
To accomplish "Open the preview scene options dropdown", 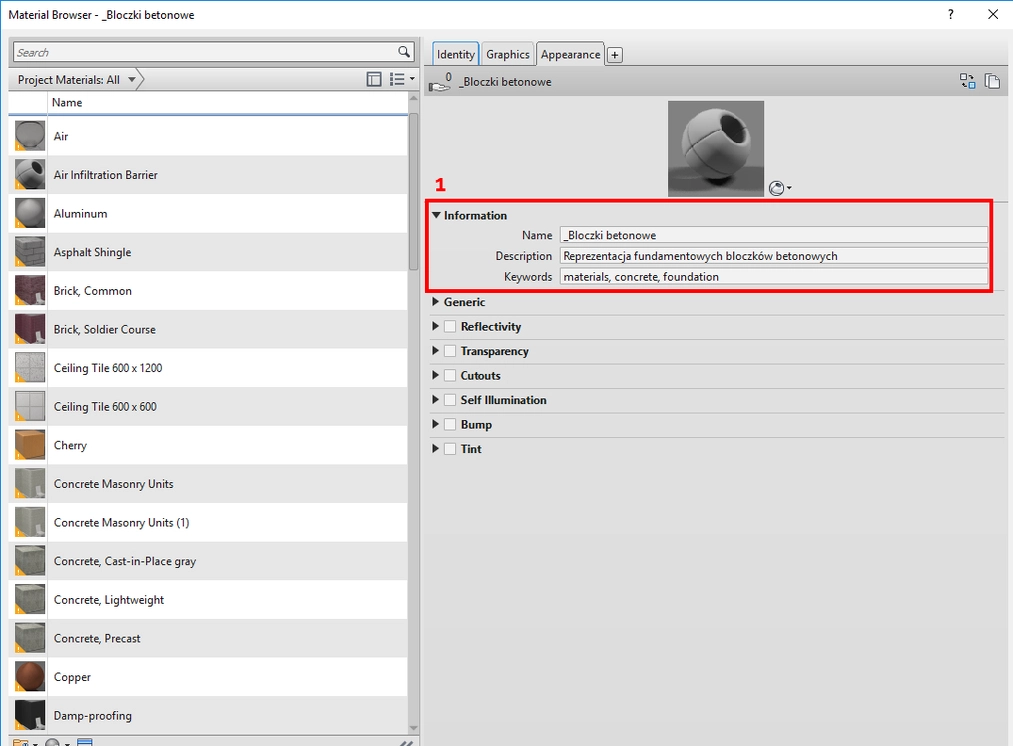I will (780, 188).
